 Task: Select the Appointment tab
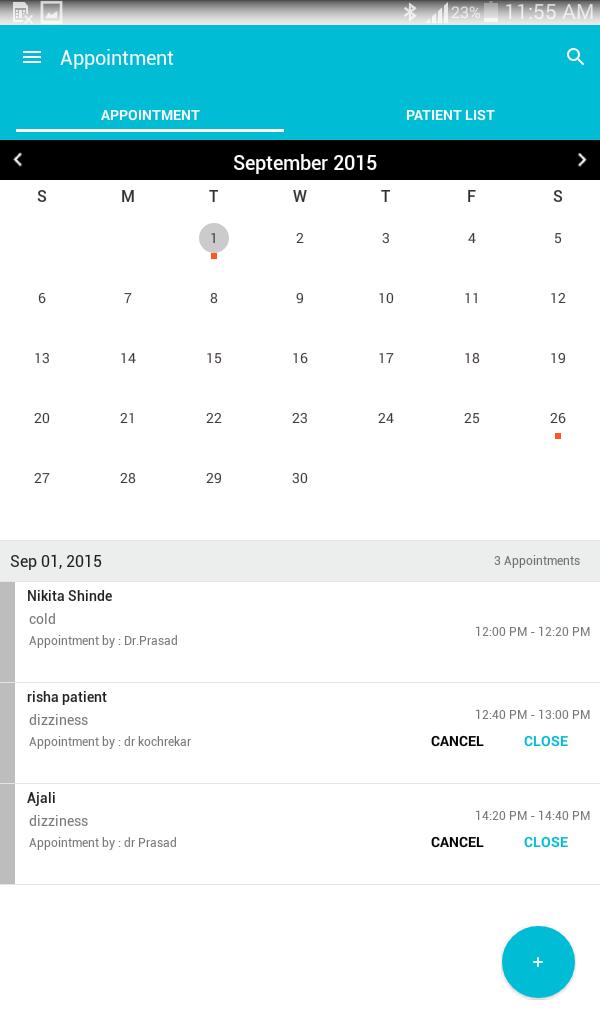click(150, 115)
